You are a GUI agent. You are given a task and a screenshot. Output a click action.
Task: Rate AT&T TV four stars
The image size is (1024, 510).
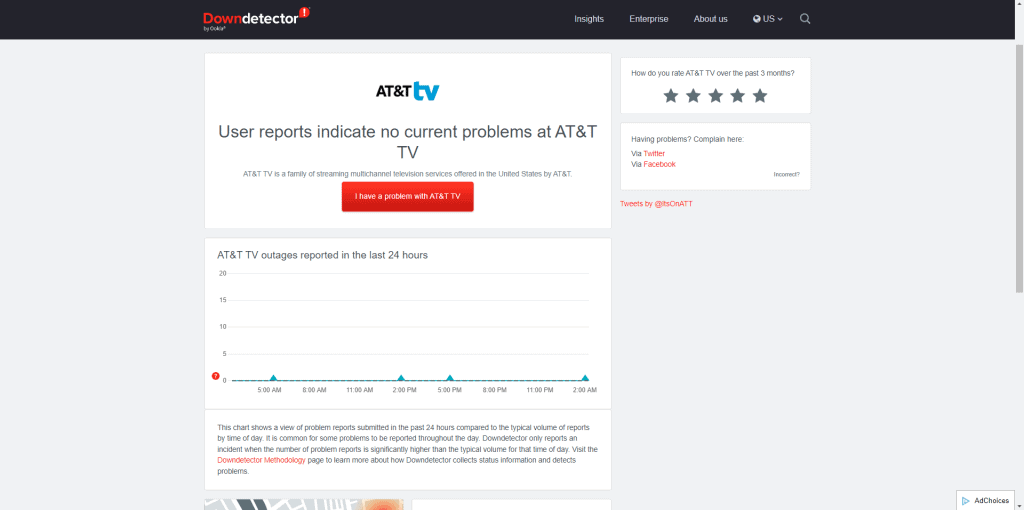tap(737, 96)
